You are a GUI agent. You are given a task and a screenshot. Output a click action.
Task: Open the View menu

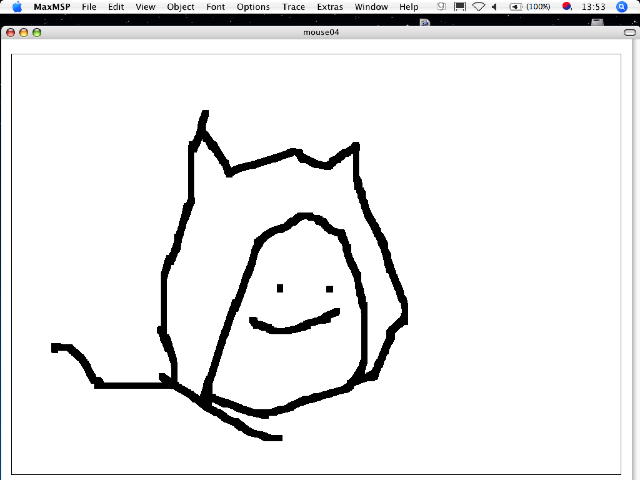pos(145,7)
